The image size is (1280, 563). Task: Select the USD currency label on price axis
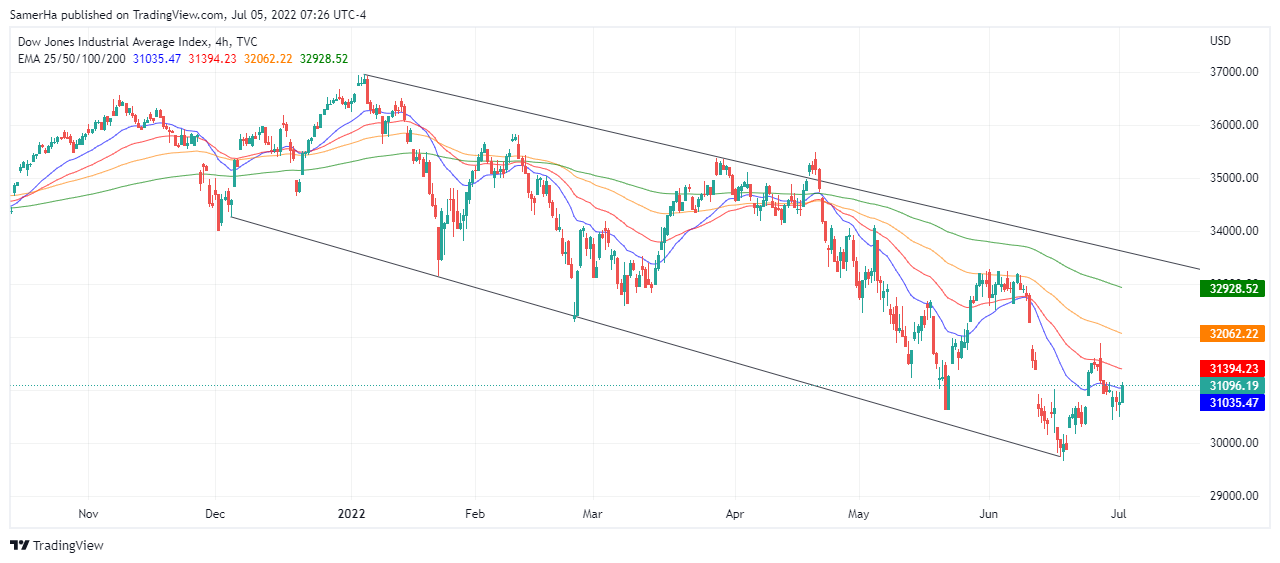(1220, 41)
